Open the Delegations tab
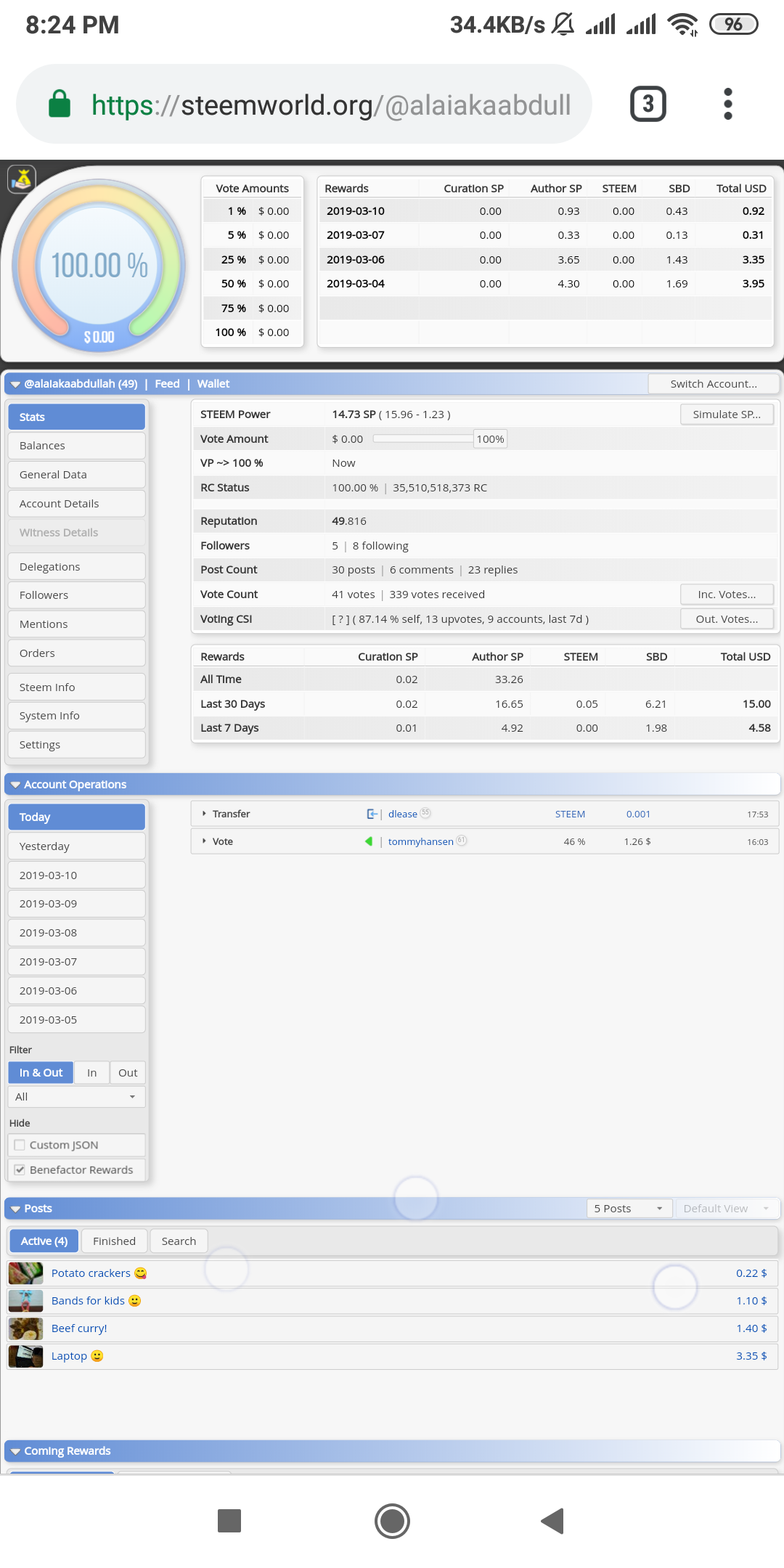Viewport: 784px width, 1568px height. [76, 566]
